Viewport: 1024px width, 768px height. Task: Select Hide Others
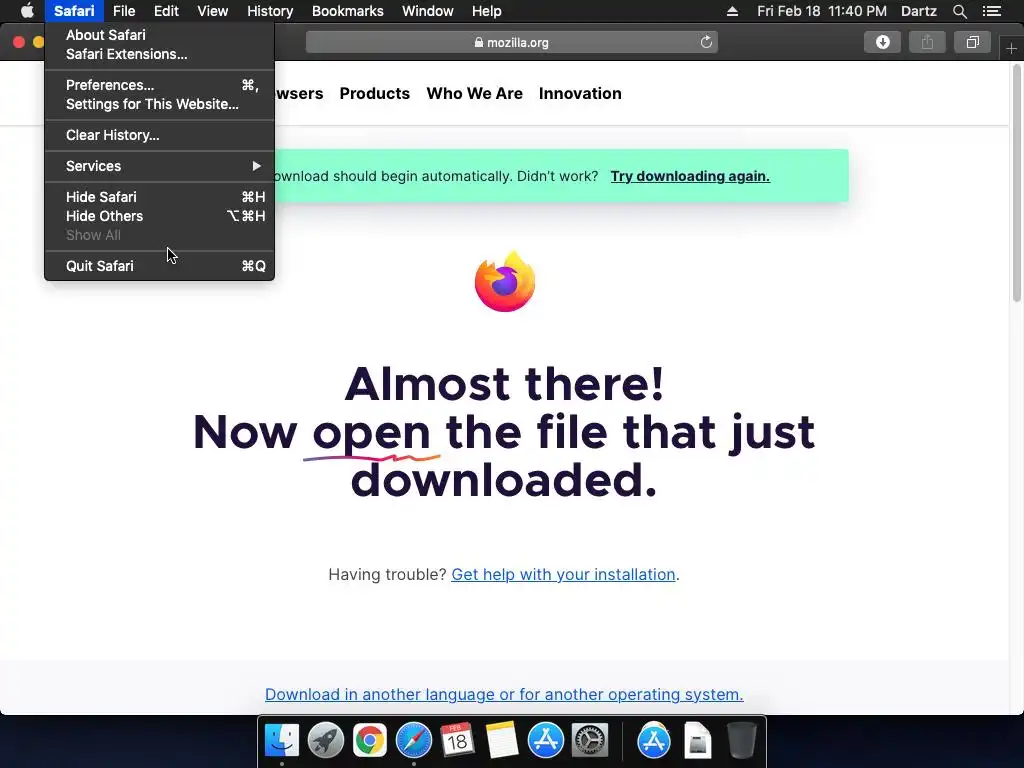pyautogui.click(x=159, y=216)
